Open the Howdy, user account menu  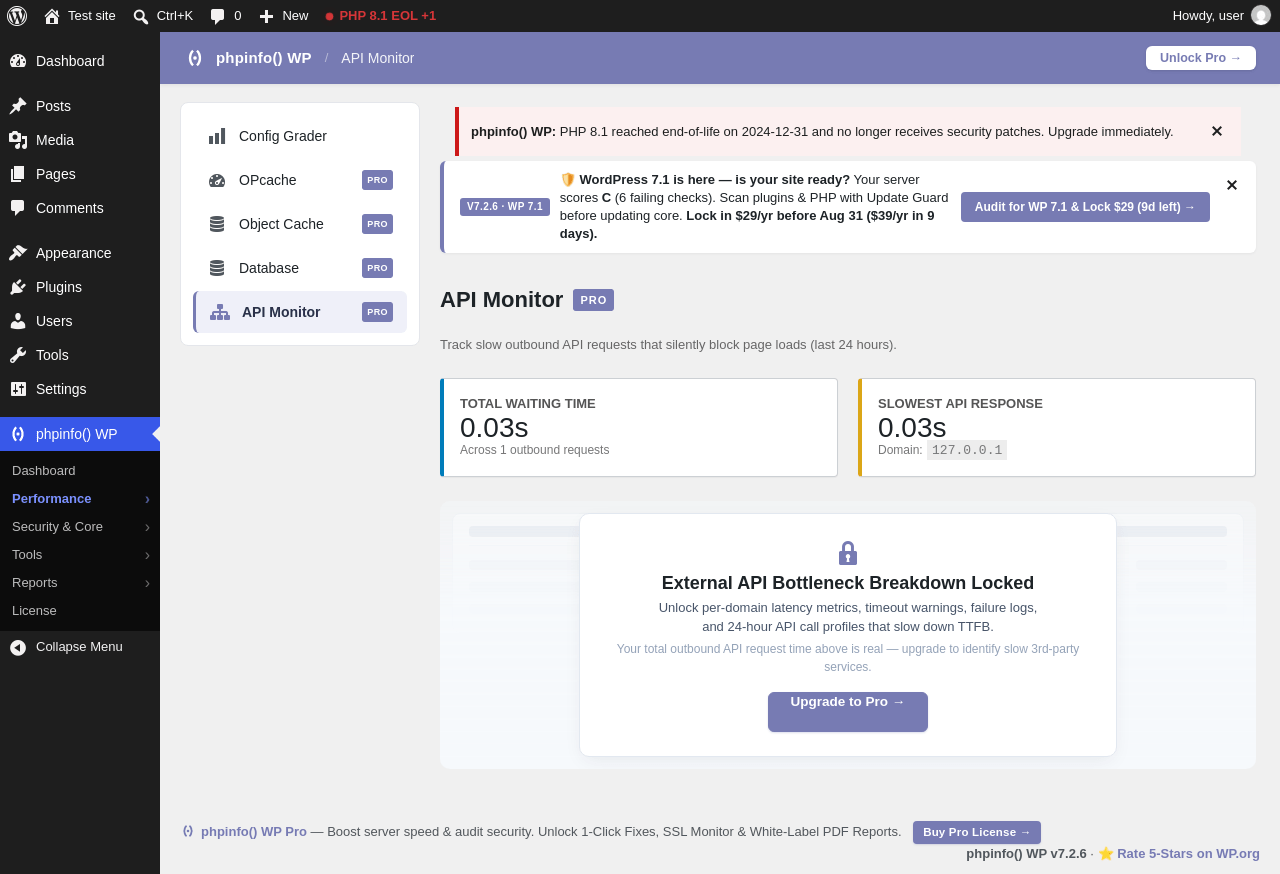click(1222, 16)
